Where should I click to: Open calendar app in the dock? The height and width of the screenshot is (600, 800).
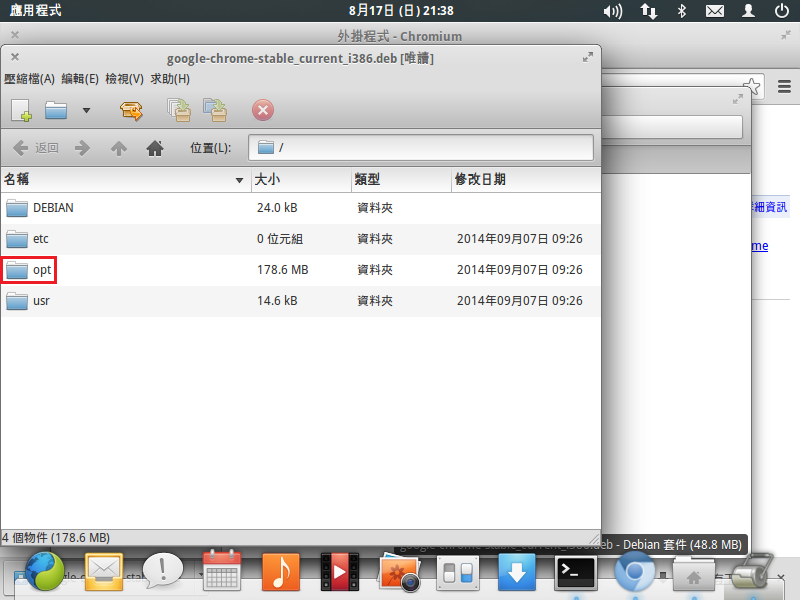222,570
